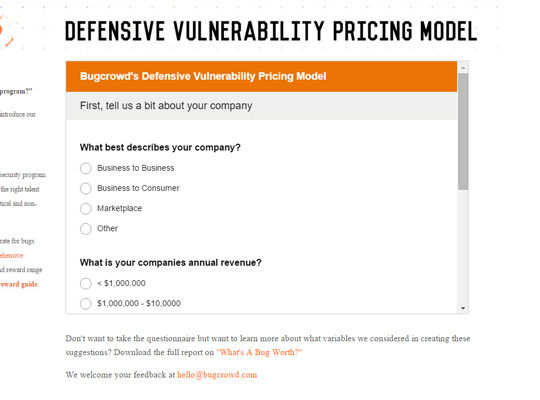This screenshot has width=540, height=400.
Task: Click the orange partial link above reward range text
Action: pyautogui.click(x=11, y=255)
